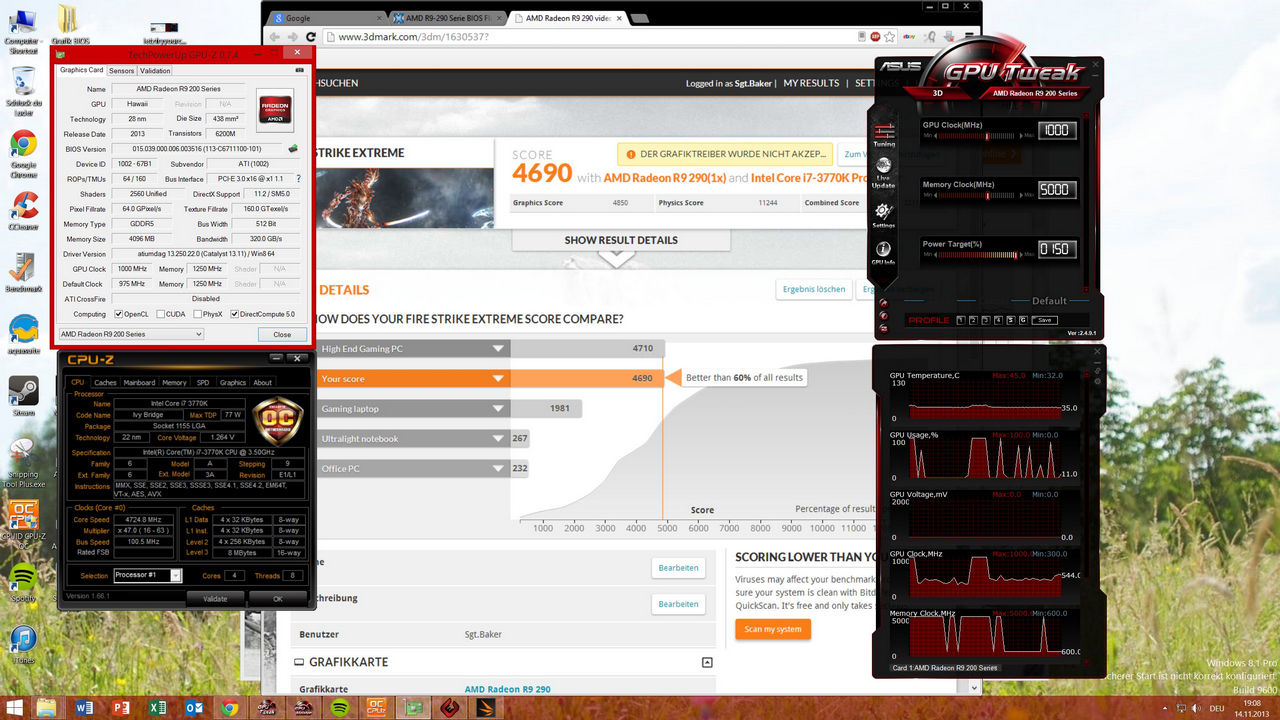
Task: Select profile 2 in GPU Tweak
Action: click(x=972, y=320)
